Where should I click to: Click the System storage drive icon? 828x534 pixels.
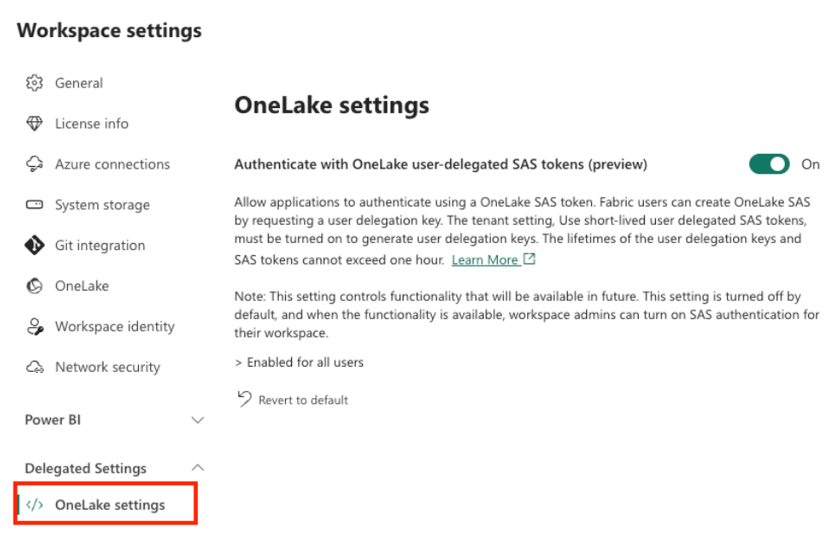click(x=35, y=205)
